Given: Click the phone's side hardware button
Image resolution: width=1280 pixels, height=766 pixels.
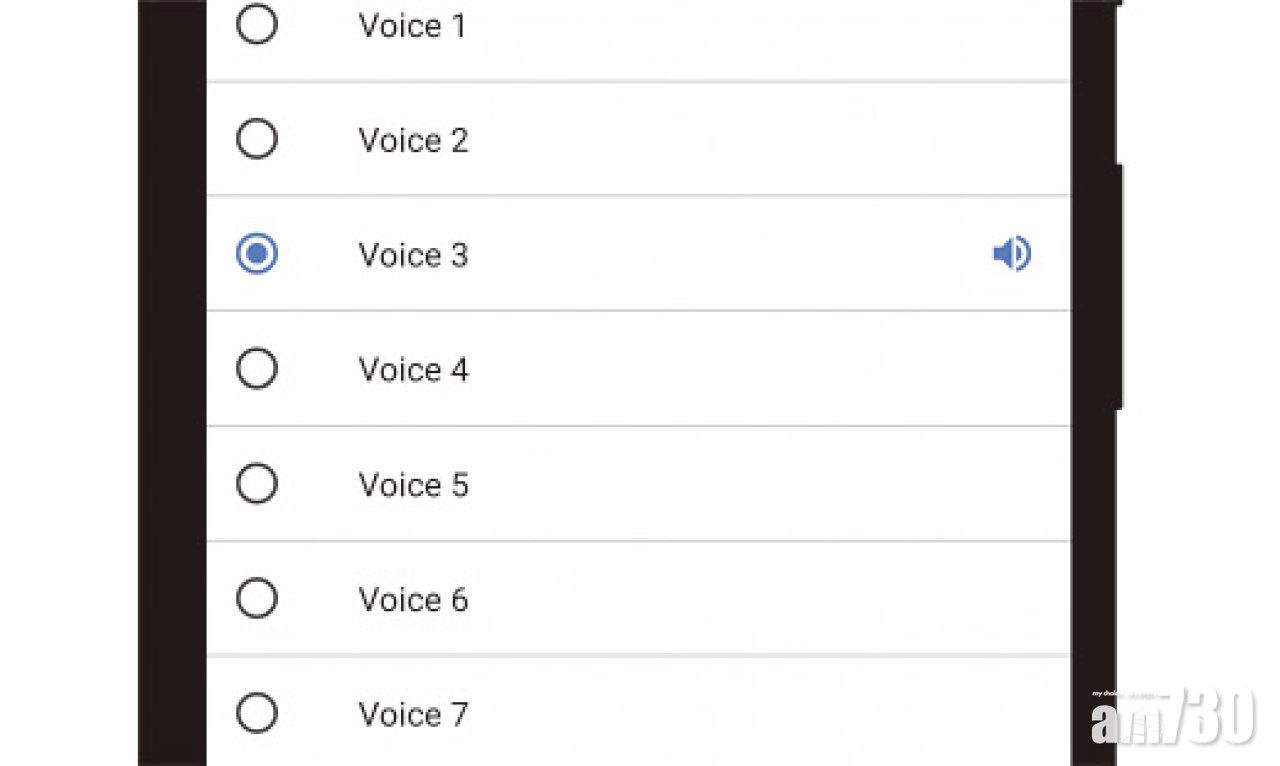Looking at the screenshot, I should pyautogui.click(x=1118, y=287).
